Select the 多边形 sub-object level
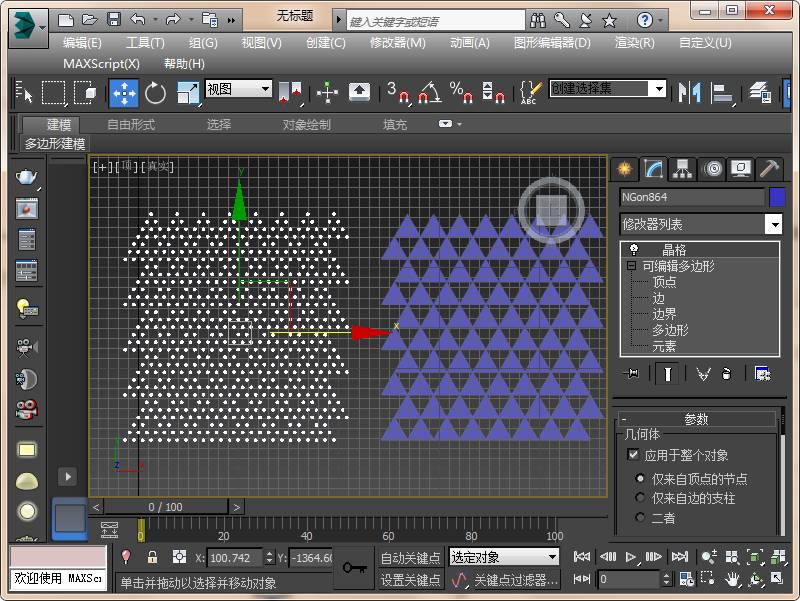Screen dimensions: 800x601 (670, 330)
